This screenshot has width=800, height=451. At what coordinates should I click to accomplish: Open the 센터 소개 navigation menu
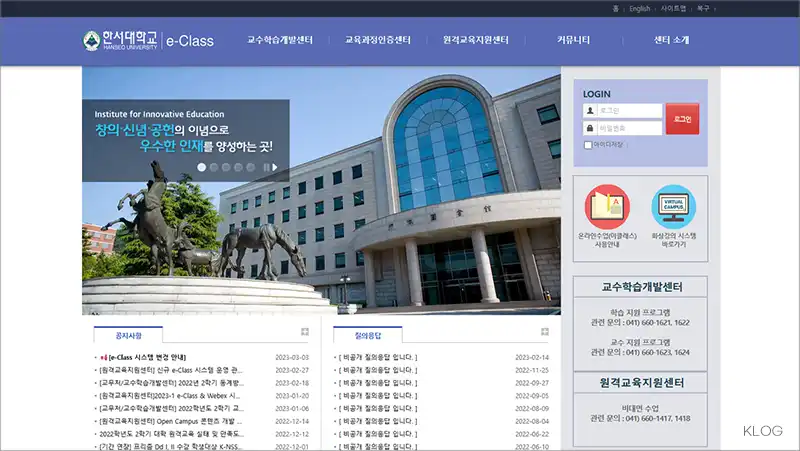tap(671, 40)
